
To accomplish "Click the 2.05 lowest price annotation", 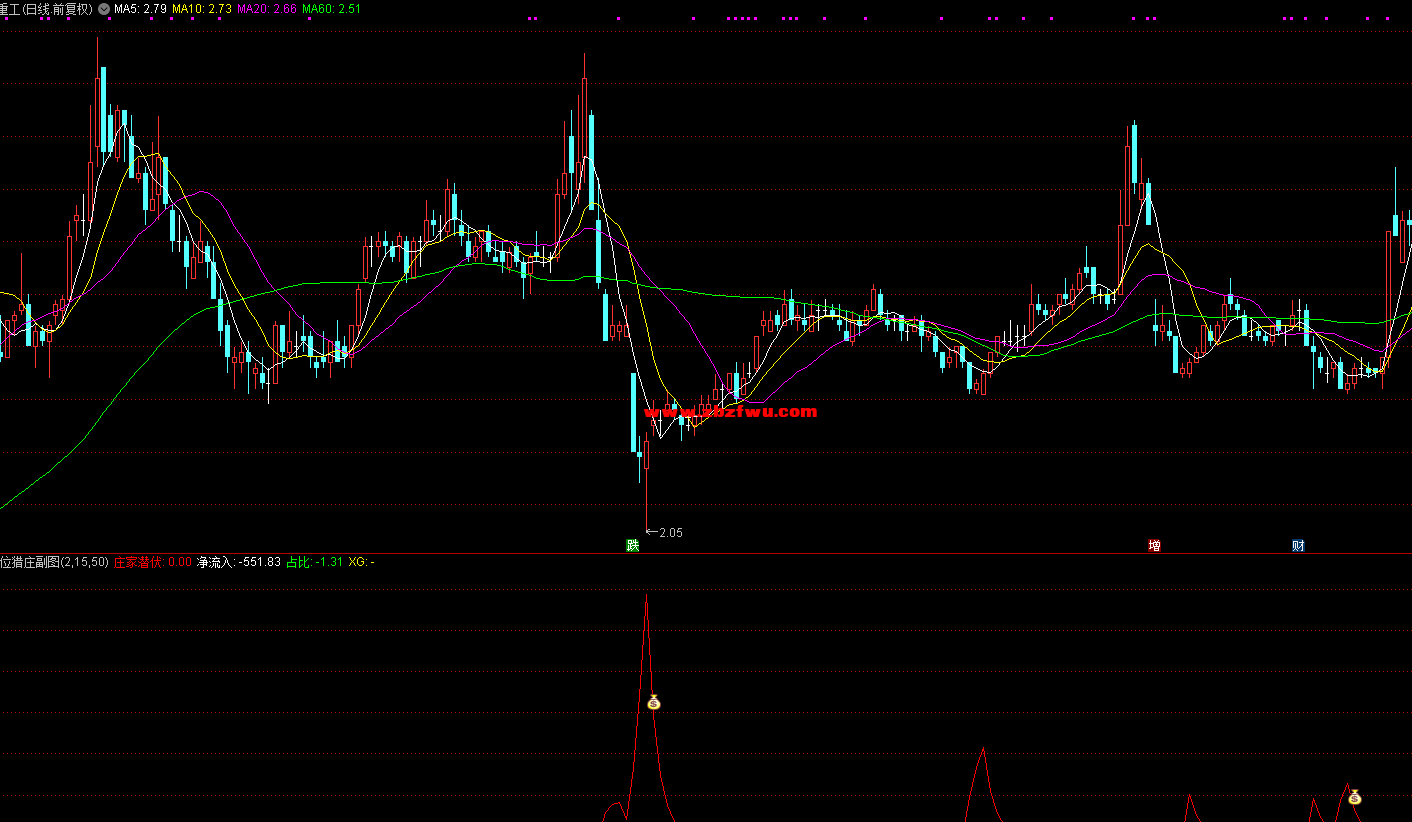I will click(x=670, y=533).
